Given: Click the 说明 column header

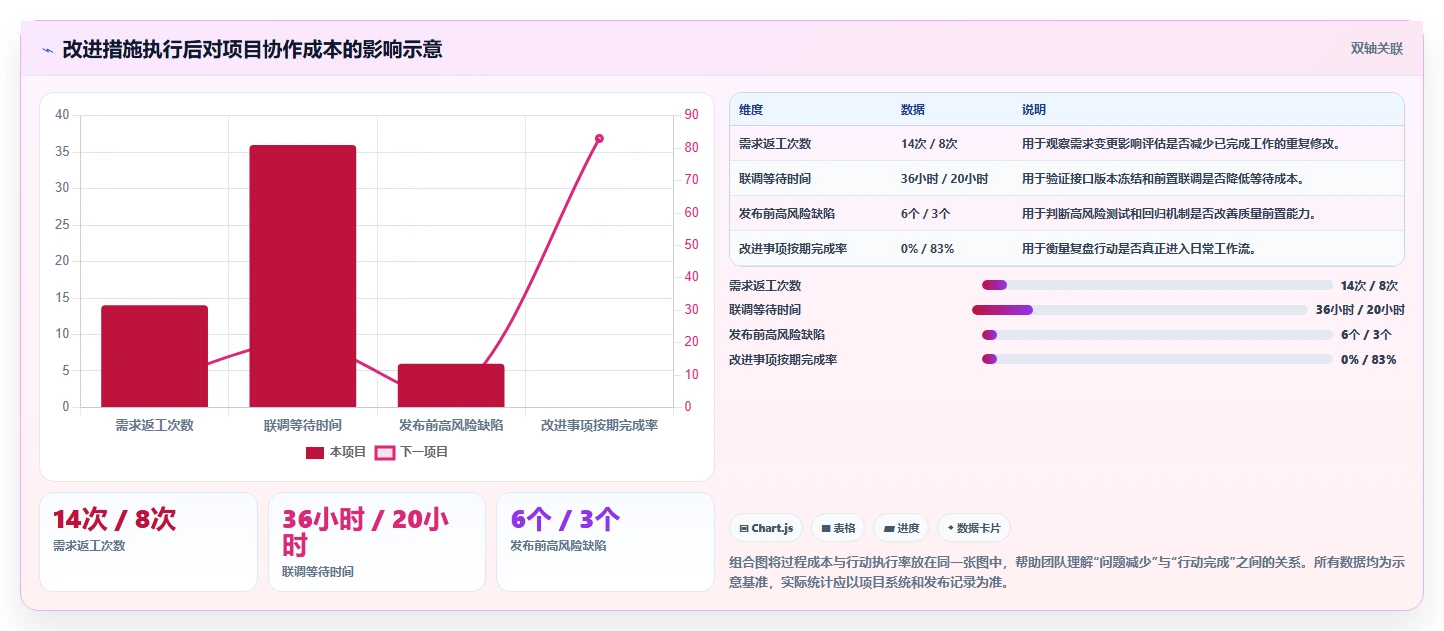Looking at the screenshot, I should tap(1034, 109).
